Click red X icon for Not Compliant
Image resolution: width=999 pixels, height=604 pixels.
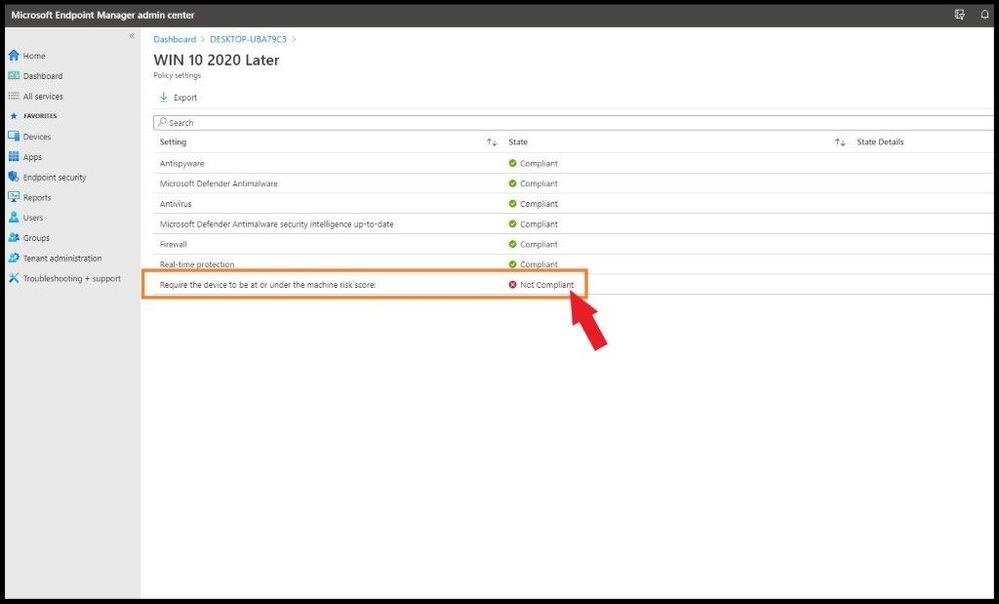[512, 285]
